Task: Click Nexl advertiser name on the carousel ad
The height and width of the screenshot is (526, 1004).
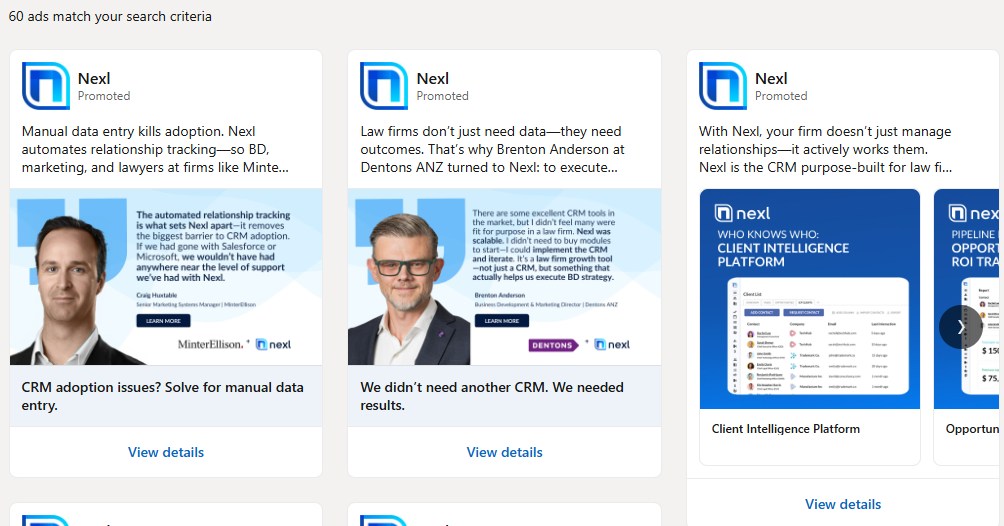Action: (771, 79)
